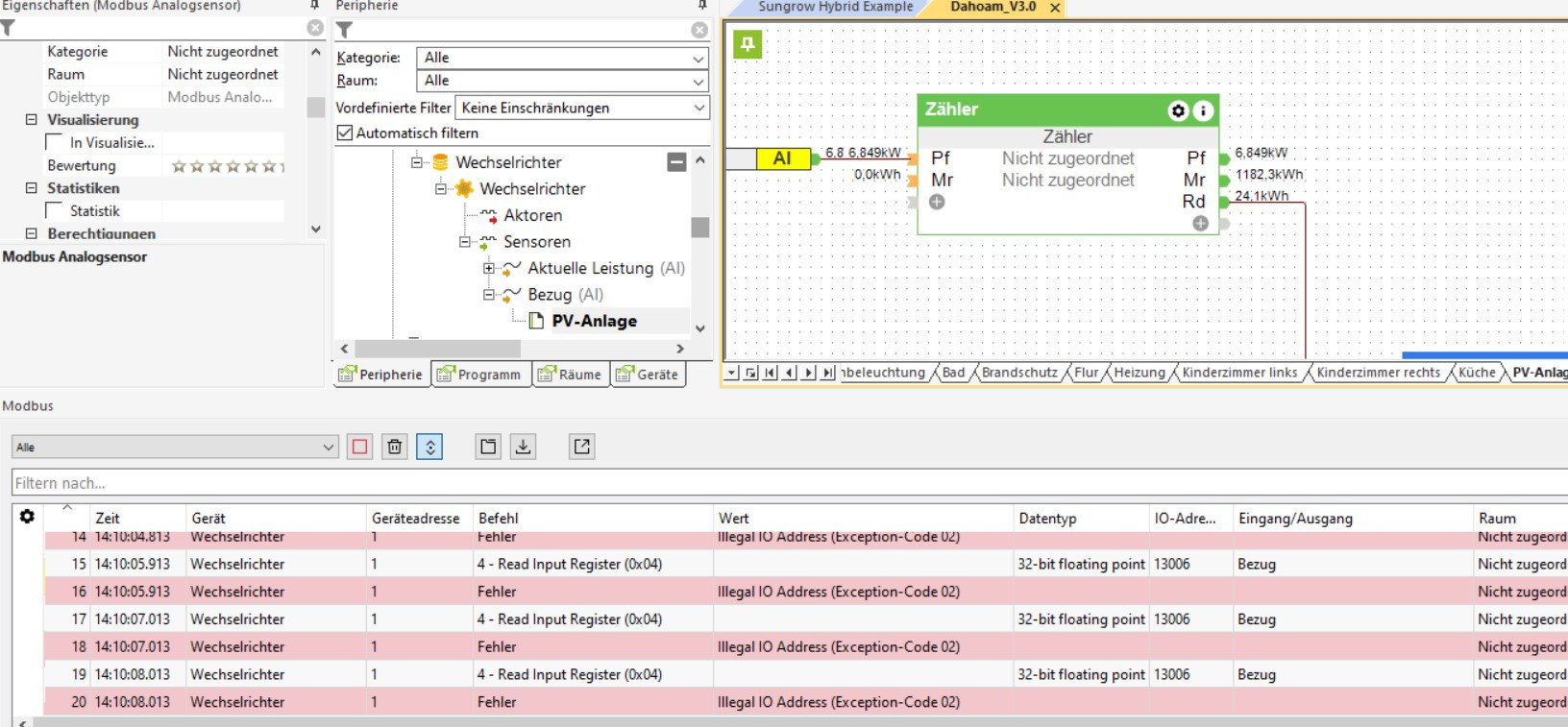Image resolution: width=1568 pixels, height=727 pixels.
Task: Show Zähler block info icon
Action: [x=1202, y=110]
